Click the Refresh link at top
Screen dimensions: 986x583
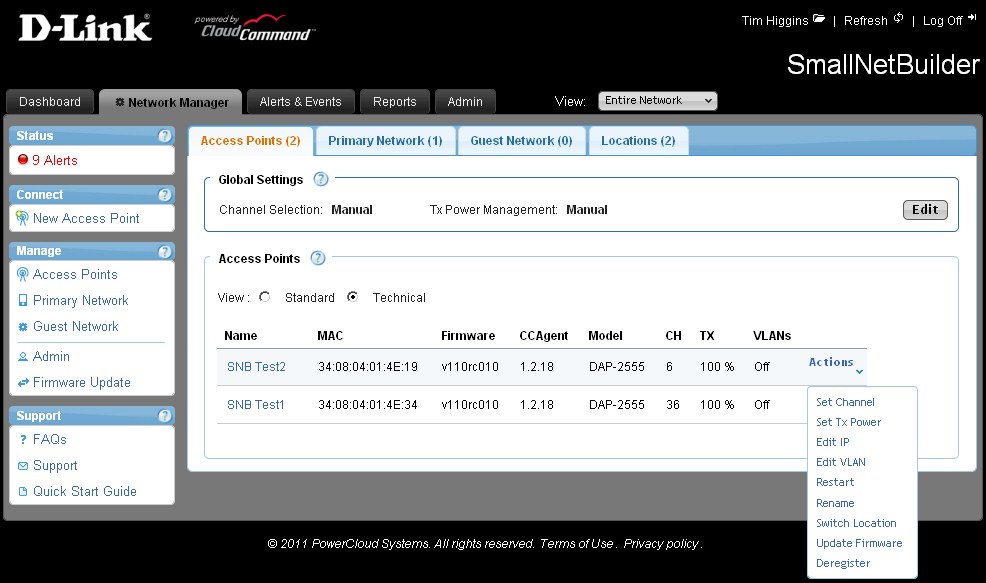(x=865, y=21)
